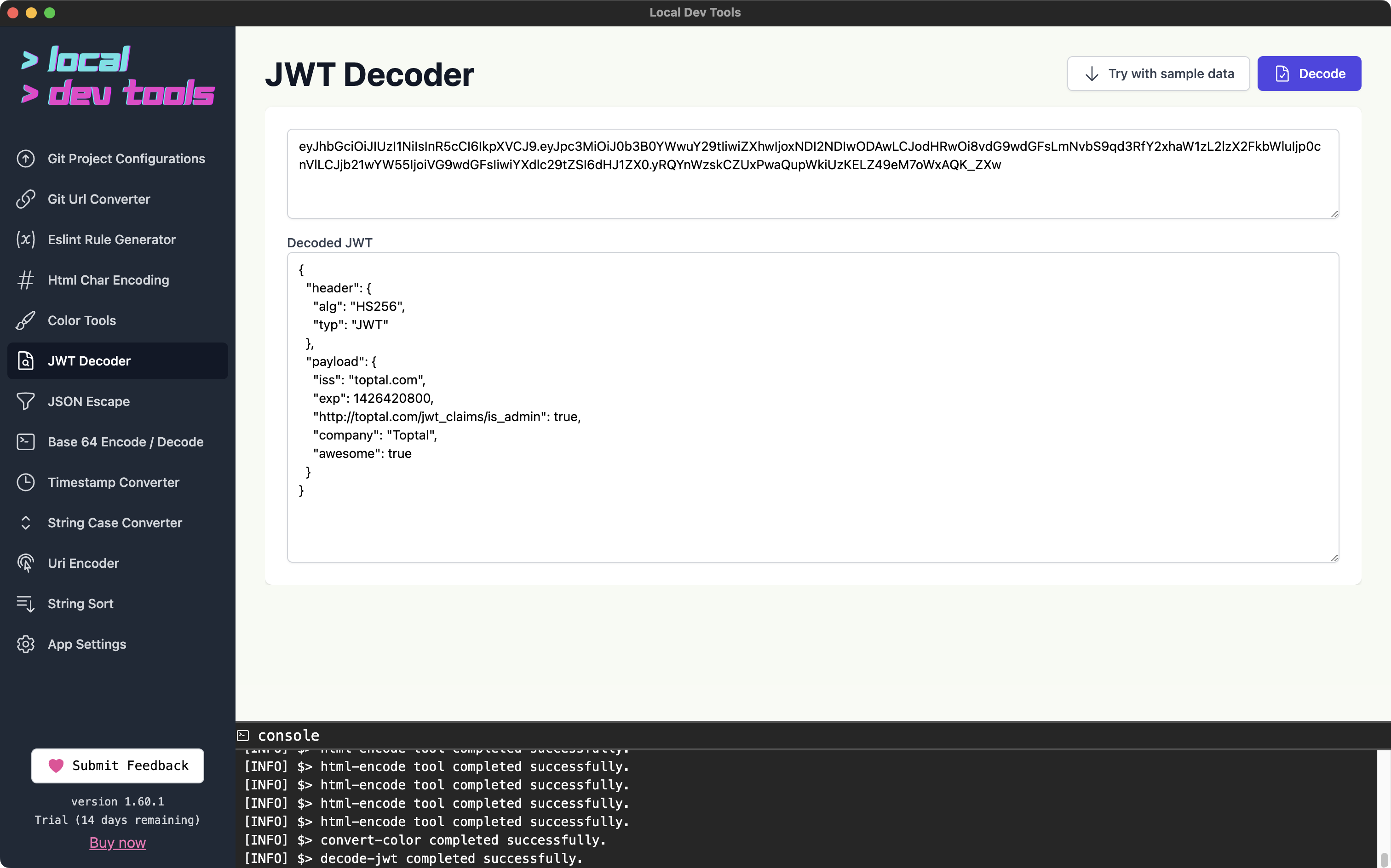Click into the JWT token input field
This screenshot has height=868, width=1391.
pos(813,173)
